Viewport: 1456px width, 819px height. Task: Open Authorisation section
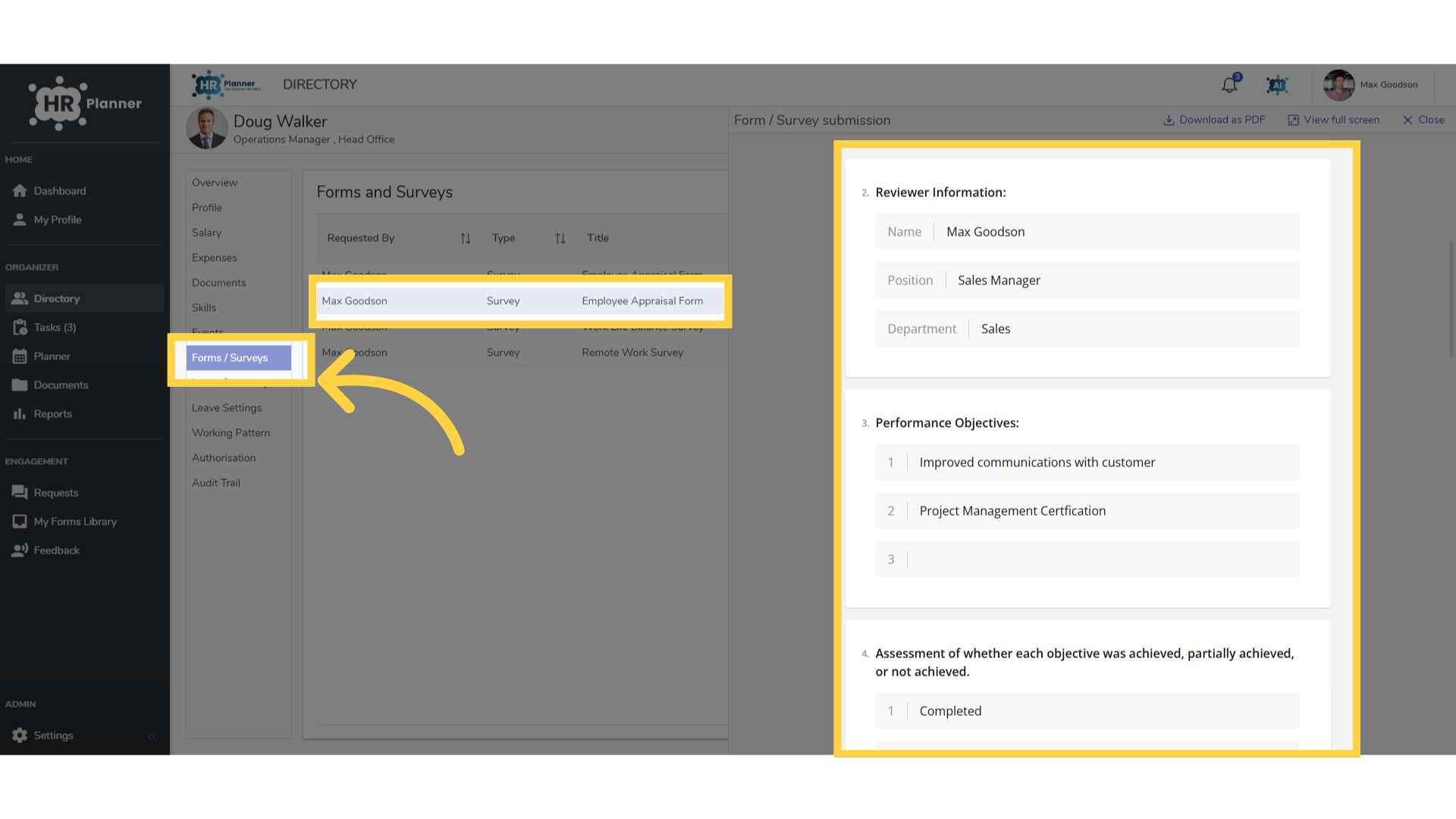pos(224,458)
